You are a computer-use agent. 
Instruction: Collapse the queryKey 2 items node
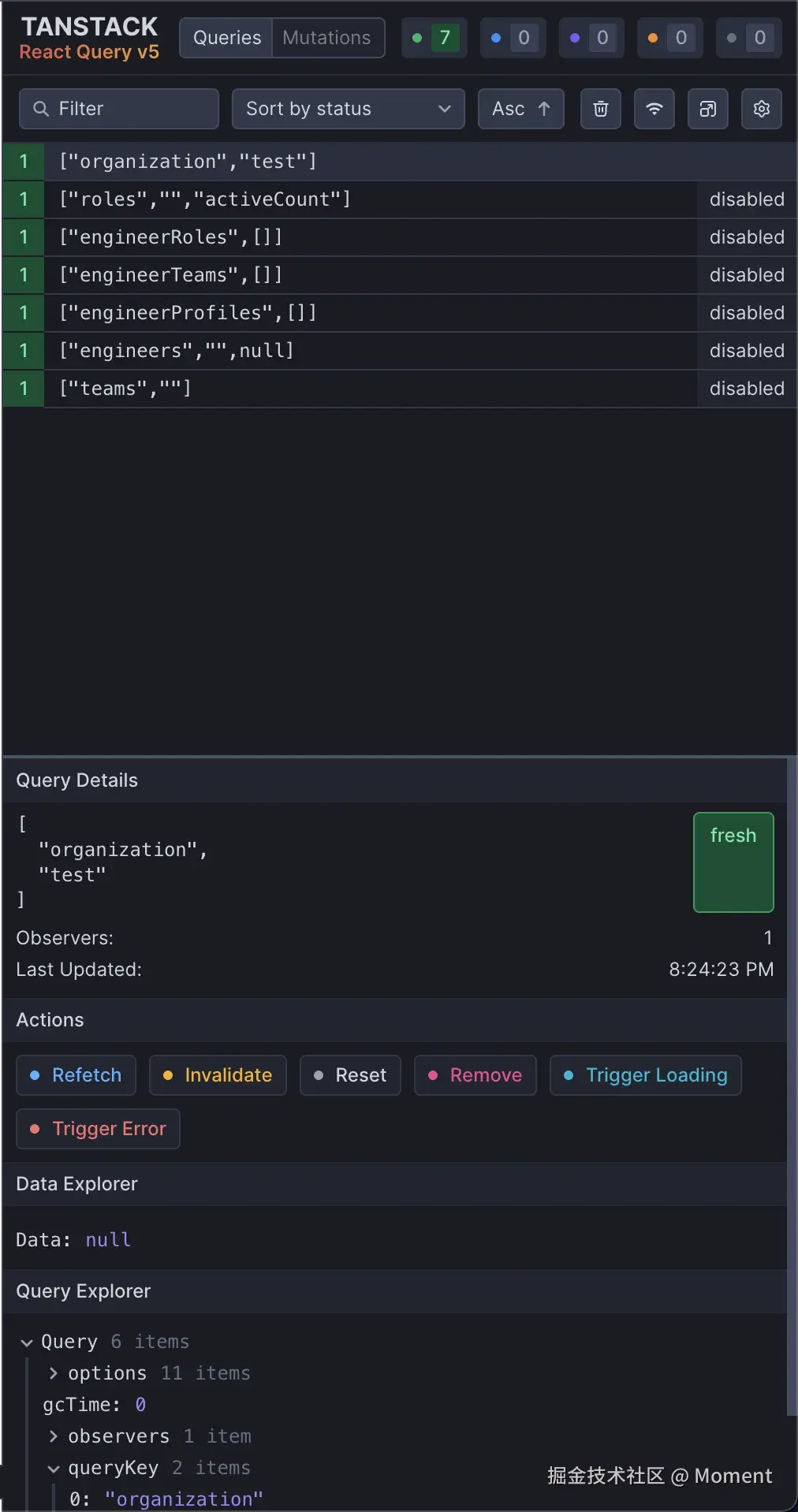tap(53, 1468)
